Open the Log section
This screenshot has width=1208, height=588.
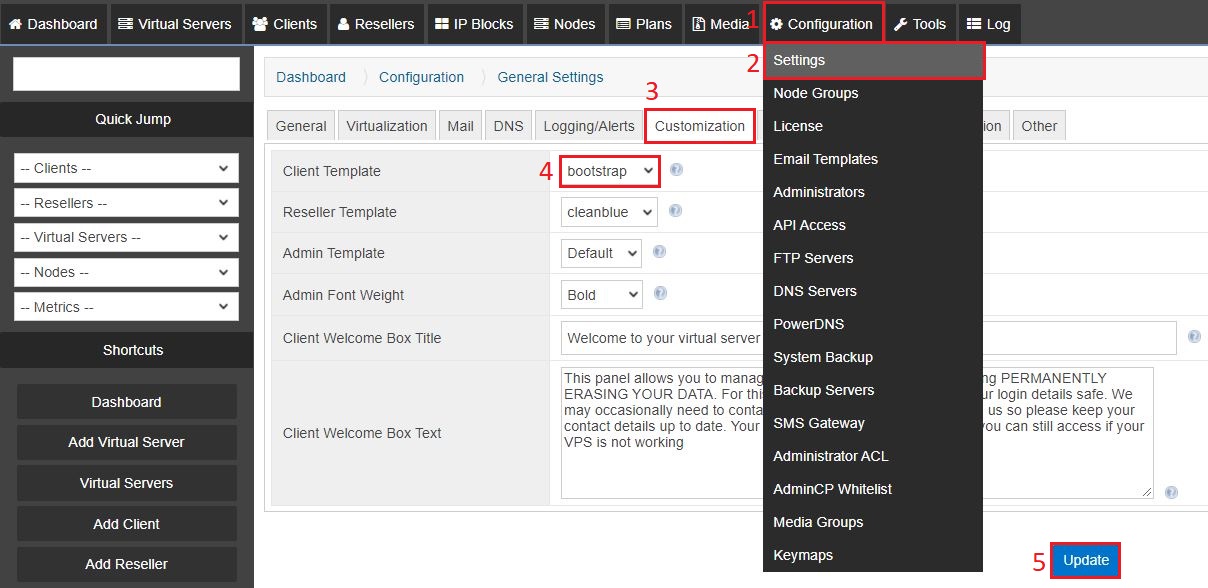point(988,23)
